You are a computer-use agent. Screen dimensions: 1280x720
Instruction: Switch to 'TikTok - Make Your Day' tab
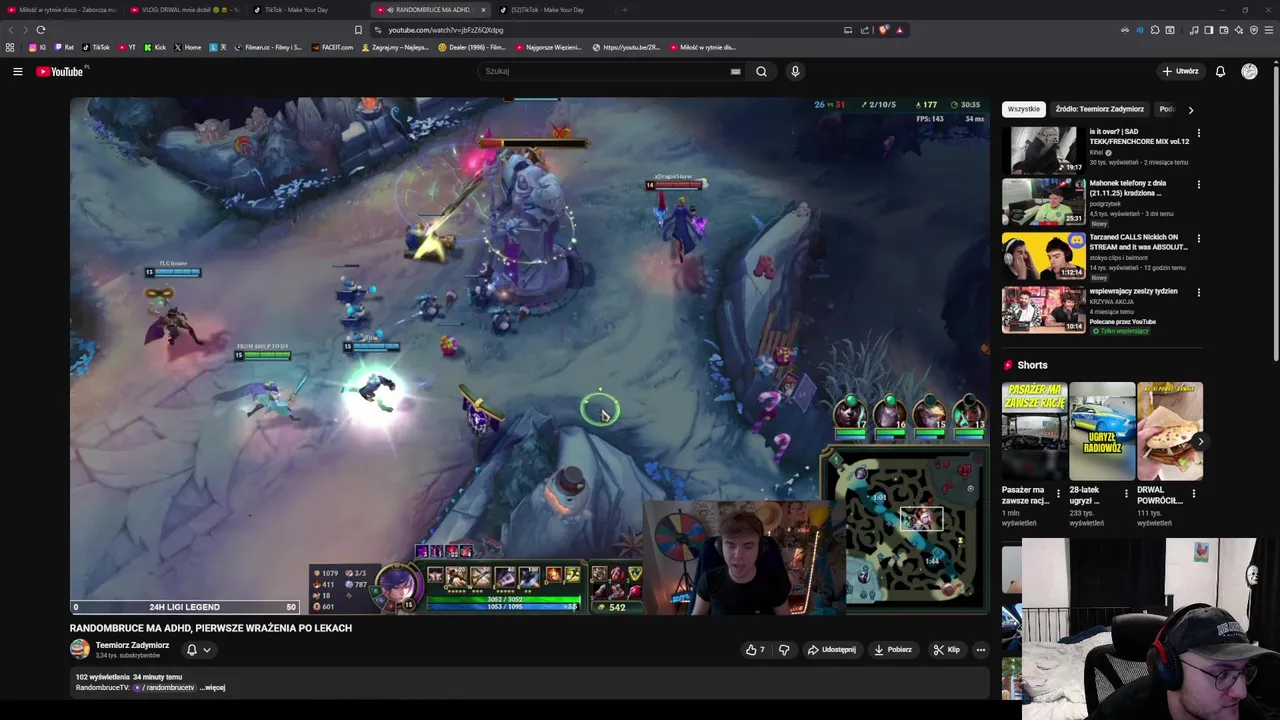tap(306, 10)
